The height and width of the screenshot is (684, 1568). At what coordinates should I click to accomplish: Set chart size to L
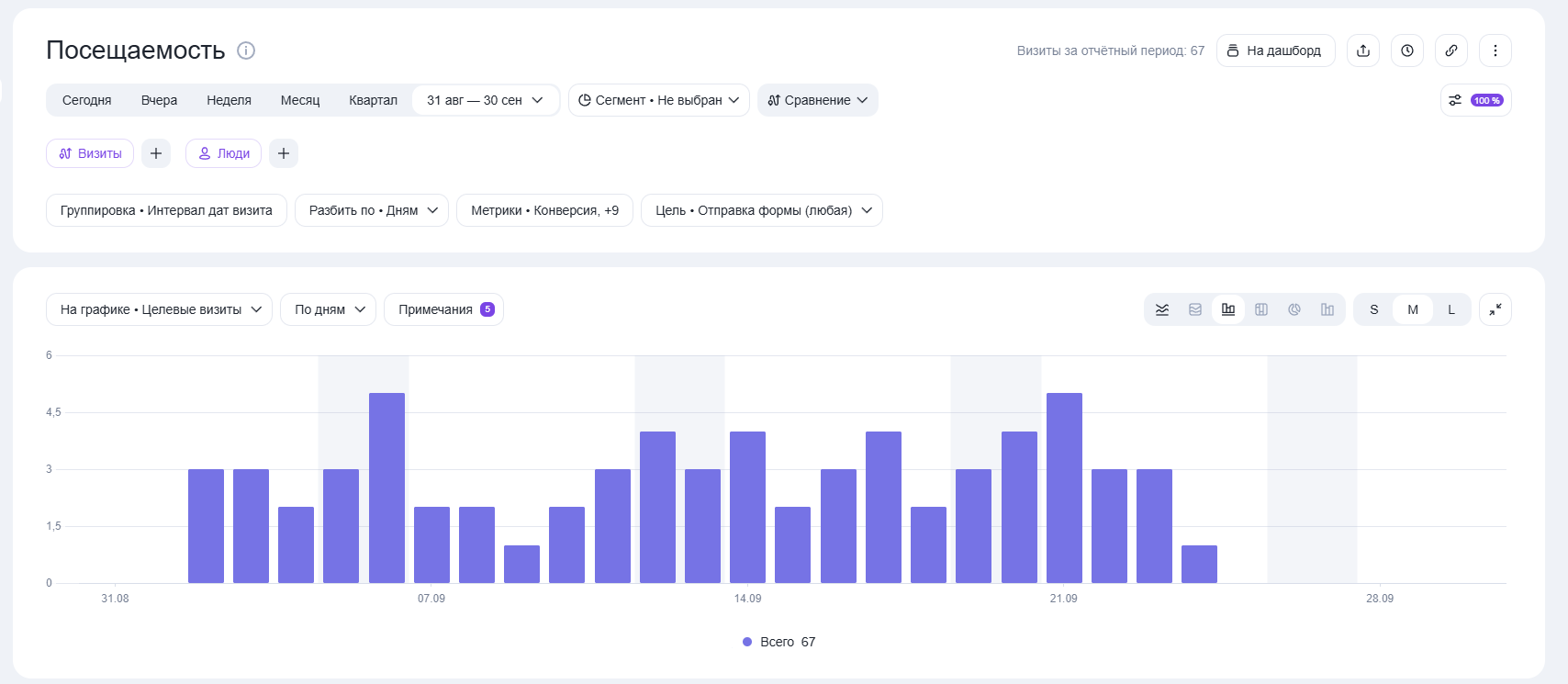pyautogui.click(x=1451, y=309)
